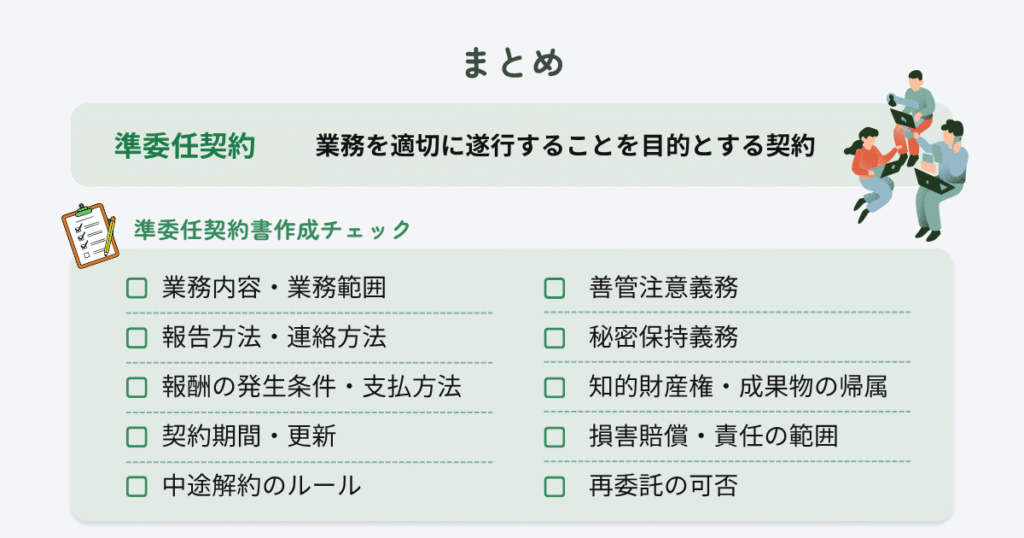Check the 知的財産権・成果物の帰属 box
Image resolution: width=1024 pixels, height=538 pixels.
[x=554, y=387]
